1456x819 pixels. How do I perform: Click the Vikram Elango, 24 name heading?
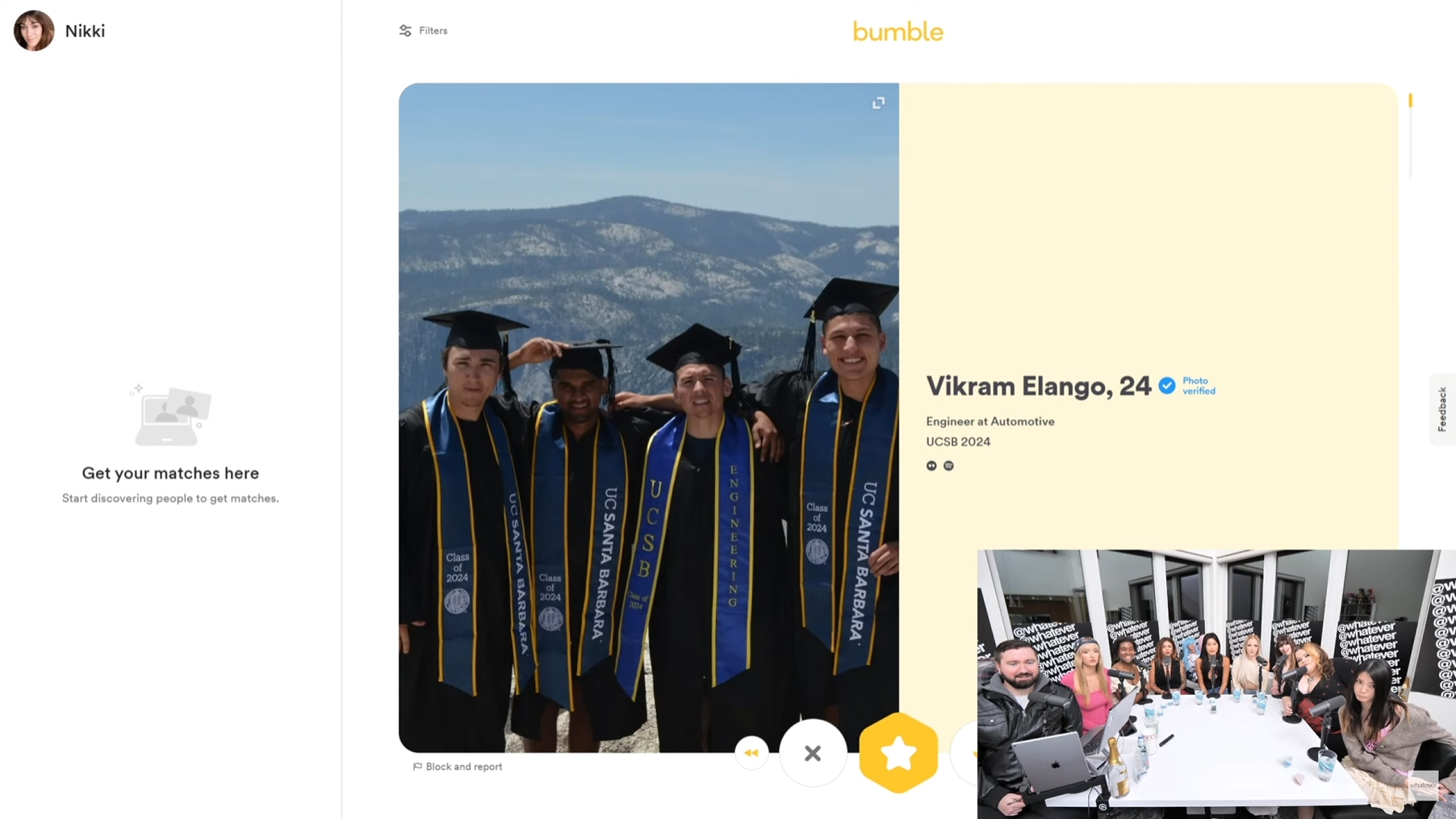point(1038,386)
